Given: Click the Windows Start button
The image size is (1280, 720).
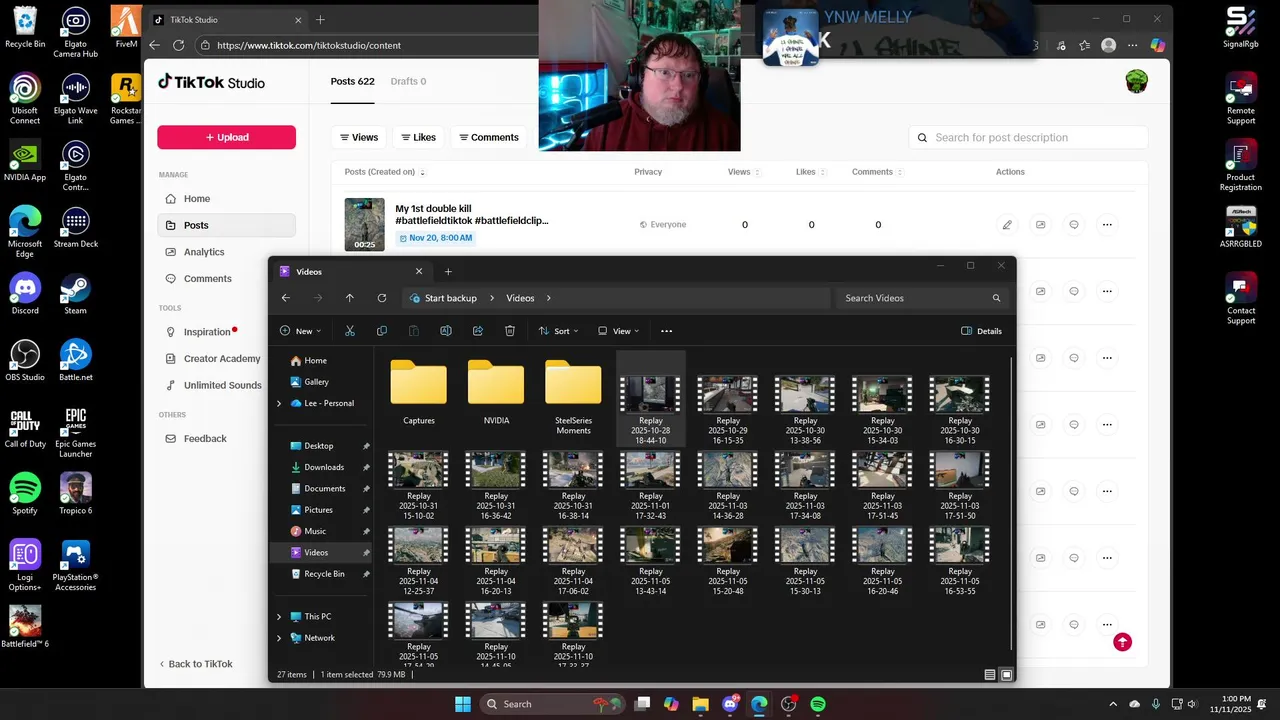Looking at the screenshot, I should click(x=463, y=704).
